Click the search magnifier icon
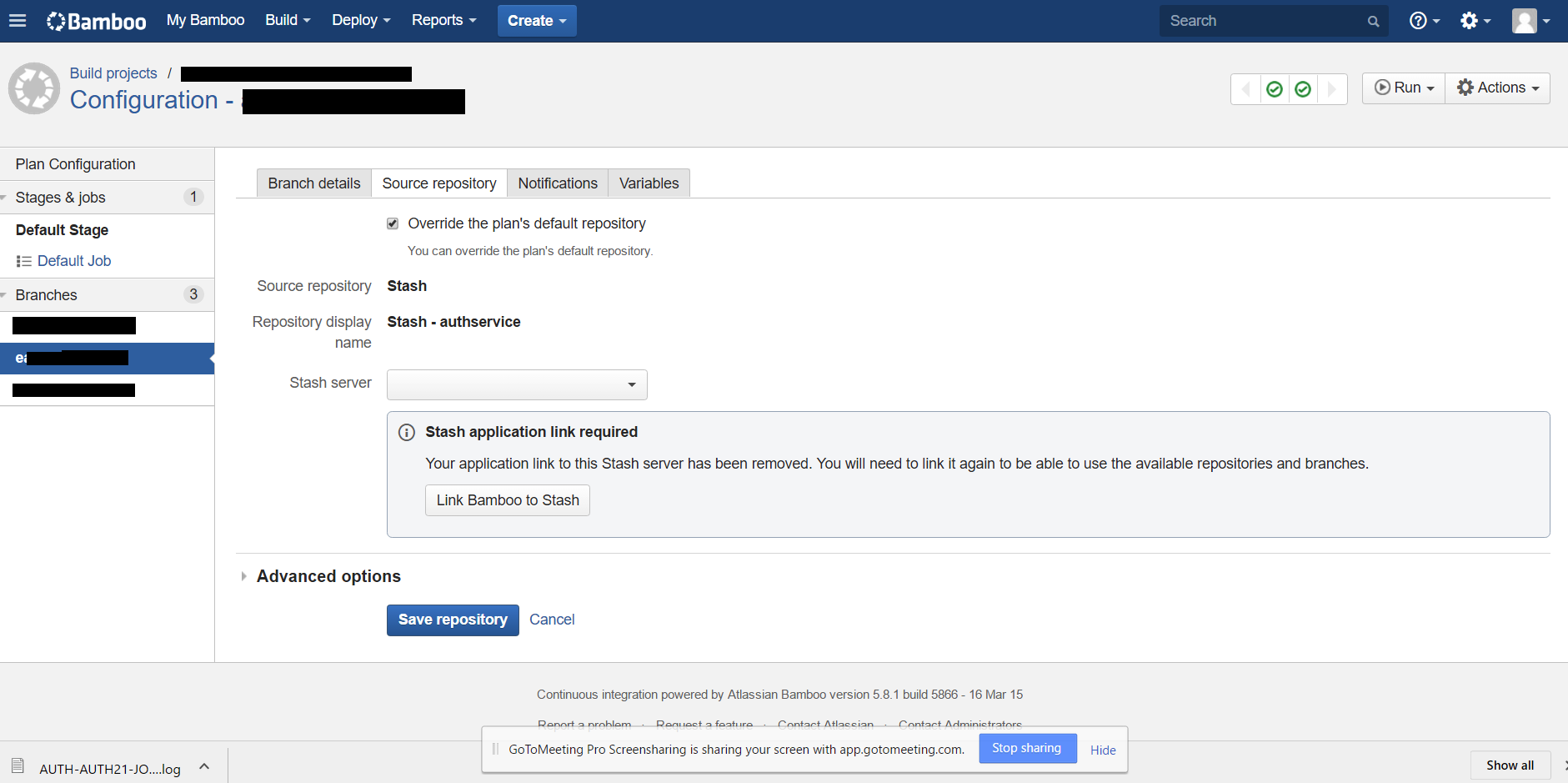The image size is (1568, 783). pos(1373,22)
